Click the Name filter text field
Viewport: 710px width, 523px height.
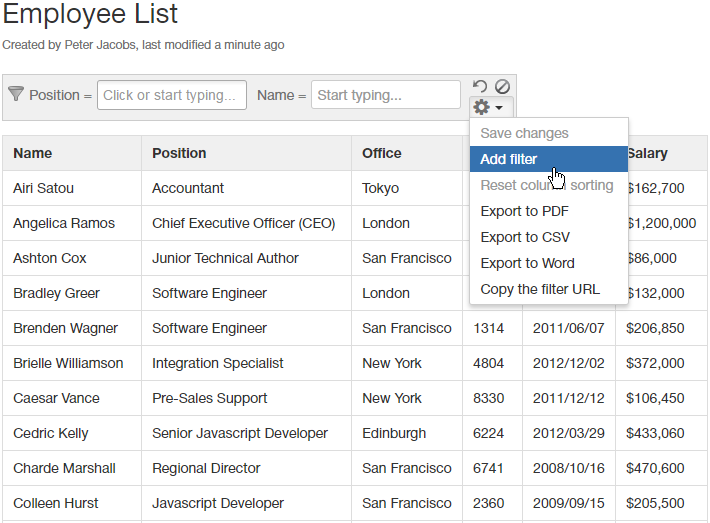pyautogui.click(x=385, y=95)
